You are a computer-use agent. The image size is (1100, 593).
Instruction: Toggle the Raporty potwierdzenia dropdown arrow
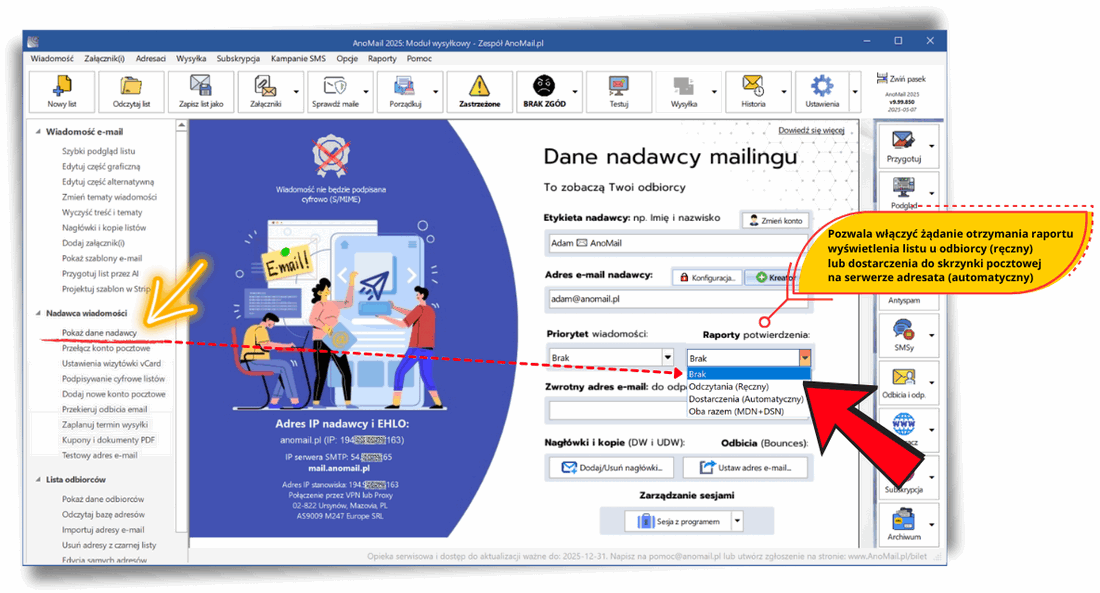(805, 358)
